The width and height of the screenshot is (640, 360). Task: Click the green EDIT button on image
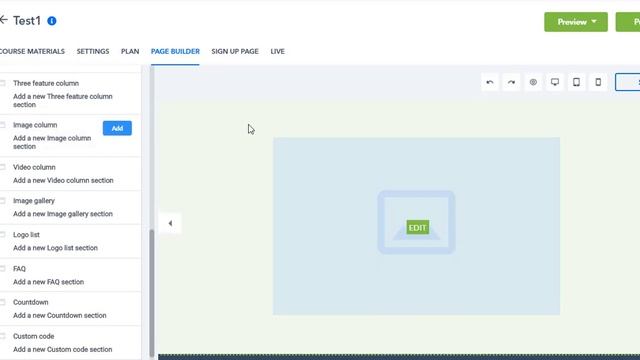click(x=418, y=227)
